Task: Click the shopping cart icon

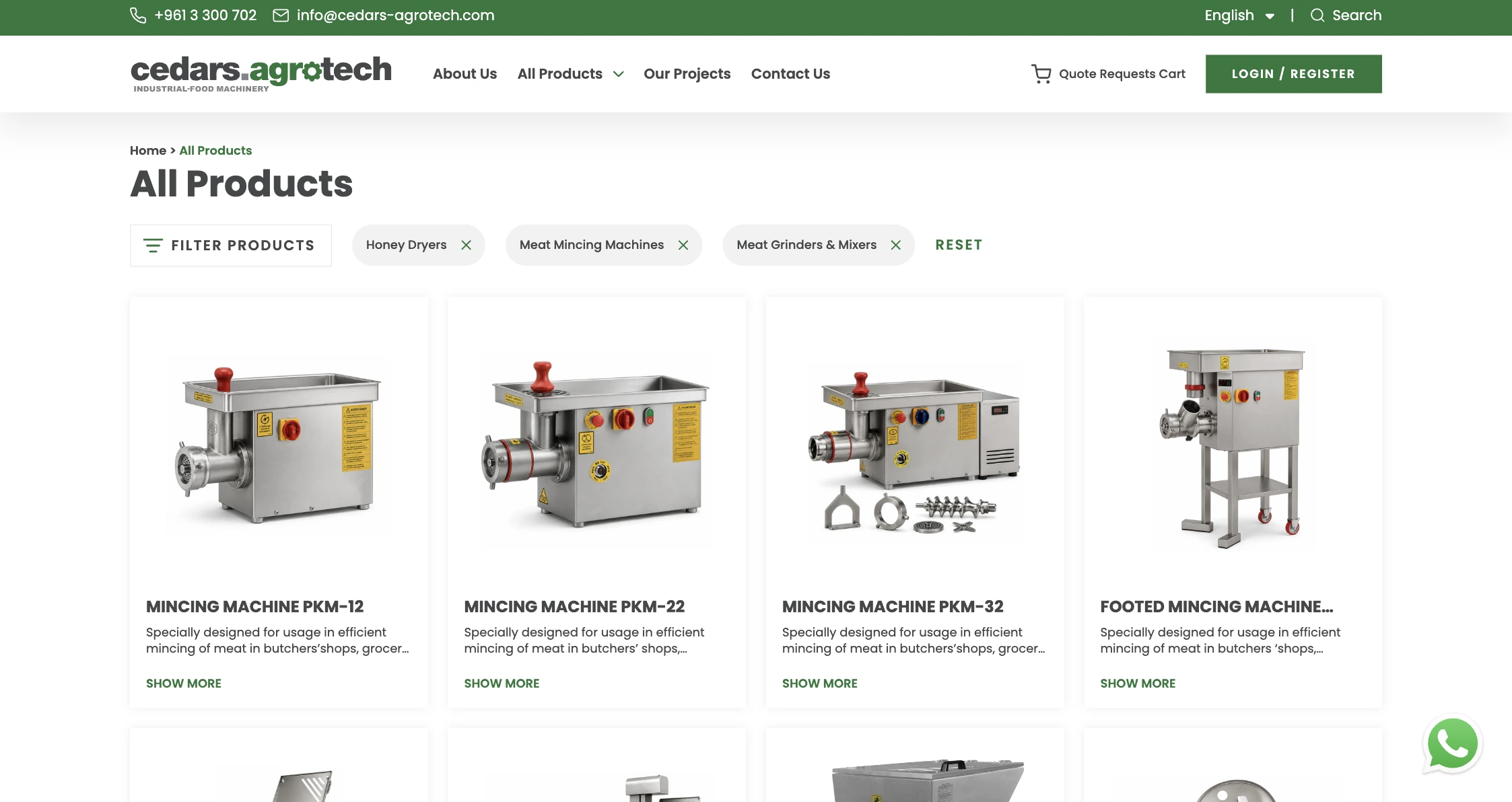Action: (1041, 74)
